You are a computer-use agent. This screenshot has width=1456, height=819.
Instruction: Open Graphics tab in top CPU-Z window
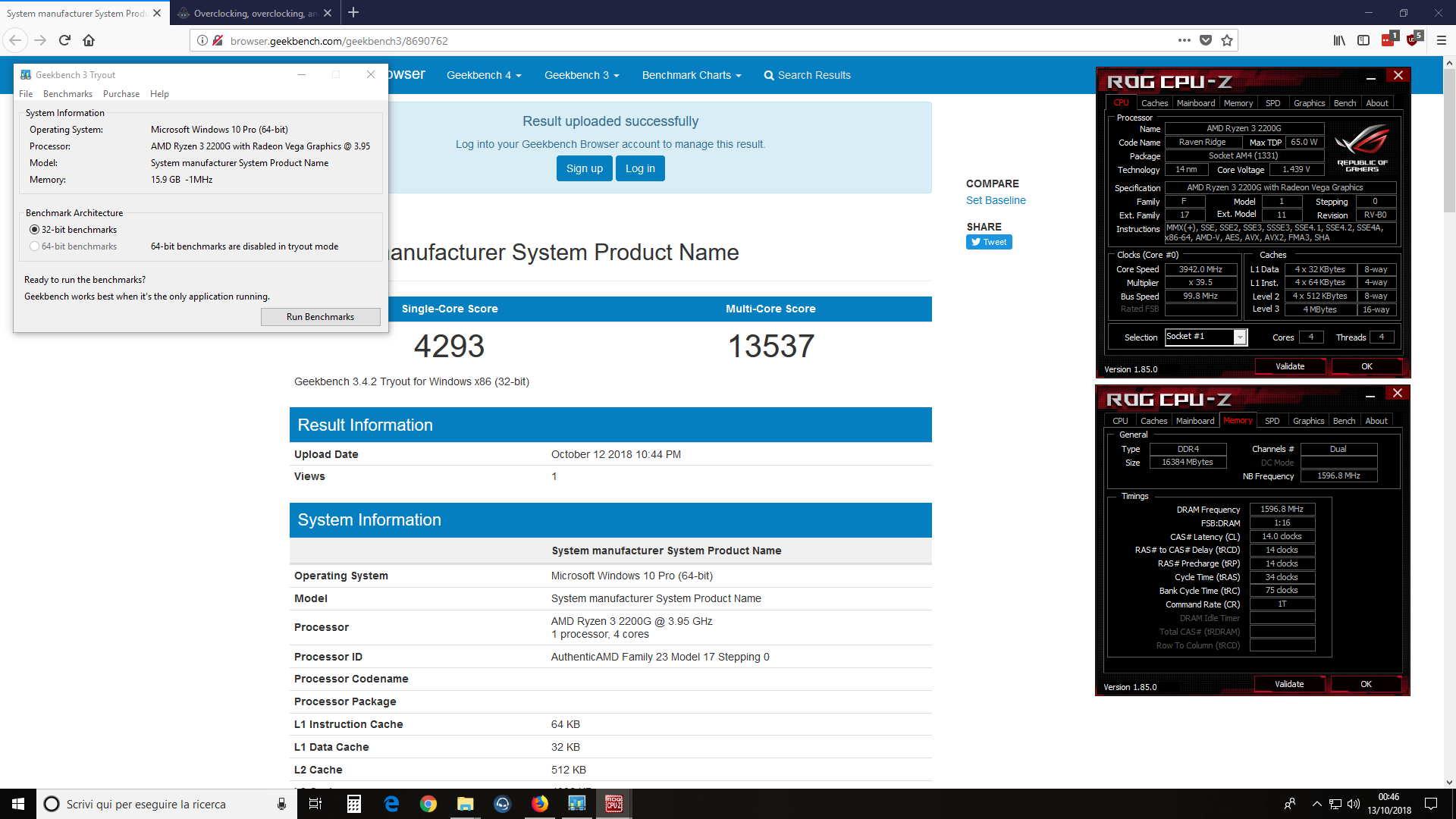click(x=1309, y=103)
